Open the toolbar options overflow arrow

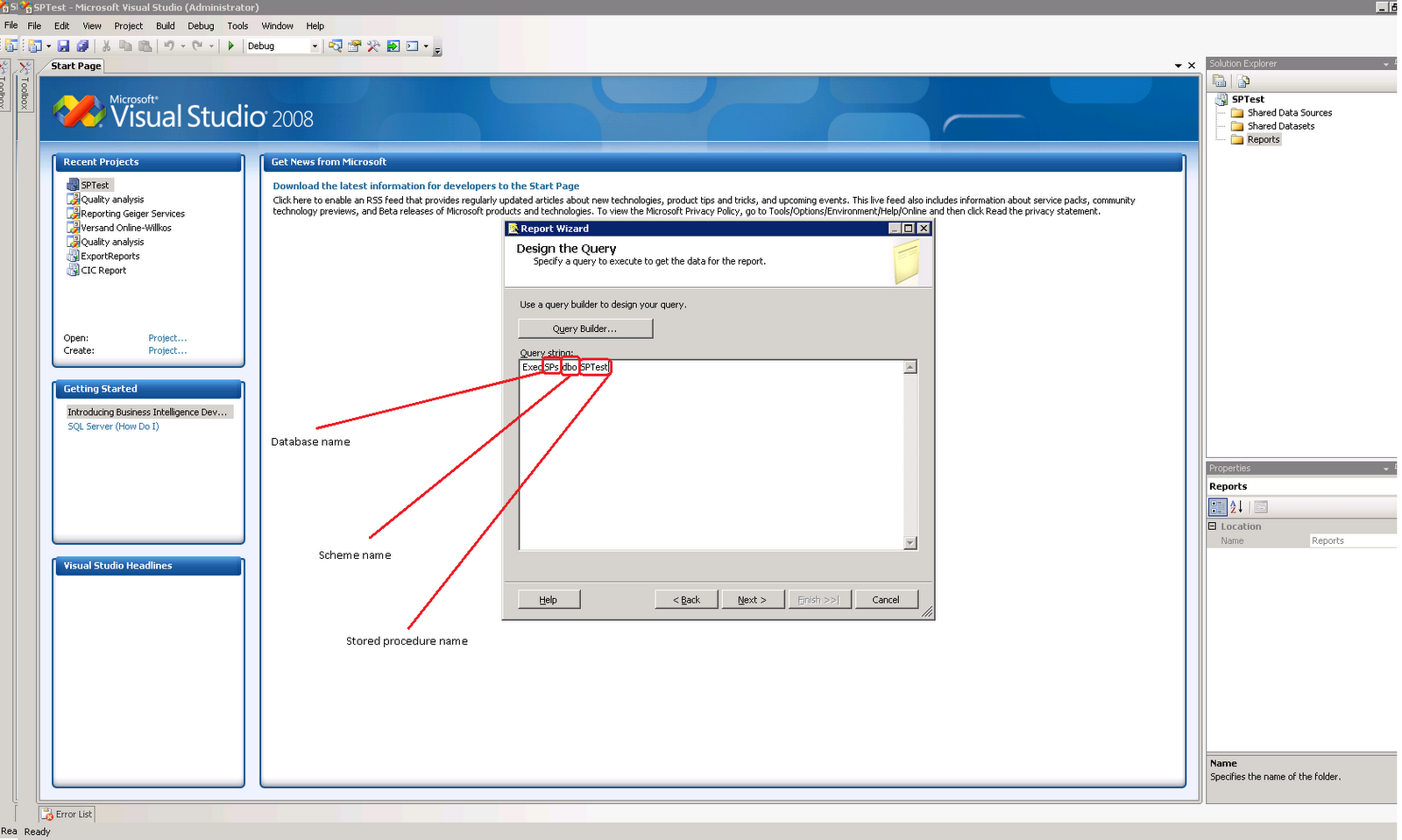[437, 49]
